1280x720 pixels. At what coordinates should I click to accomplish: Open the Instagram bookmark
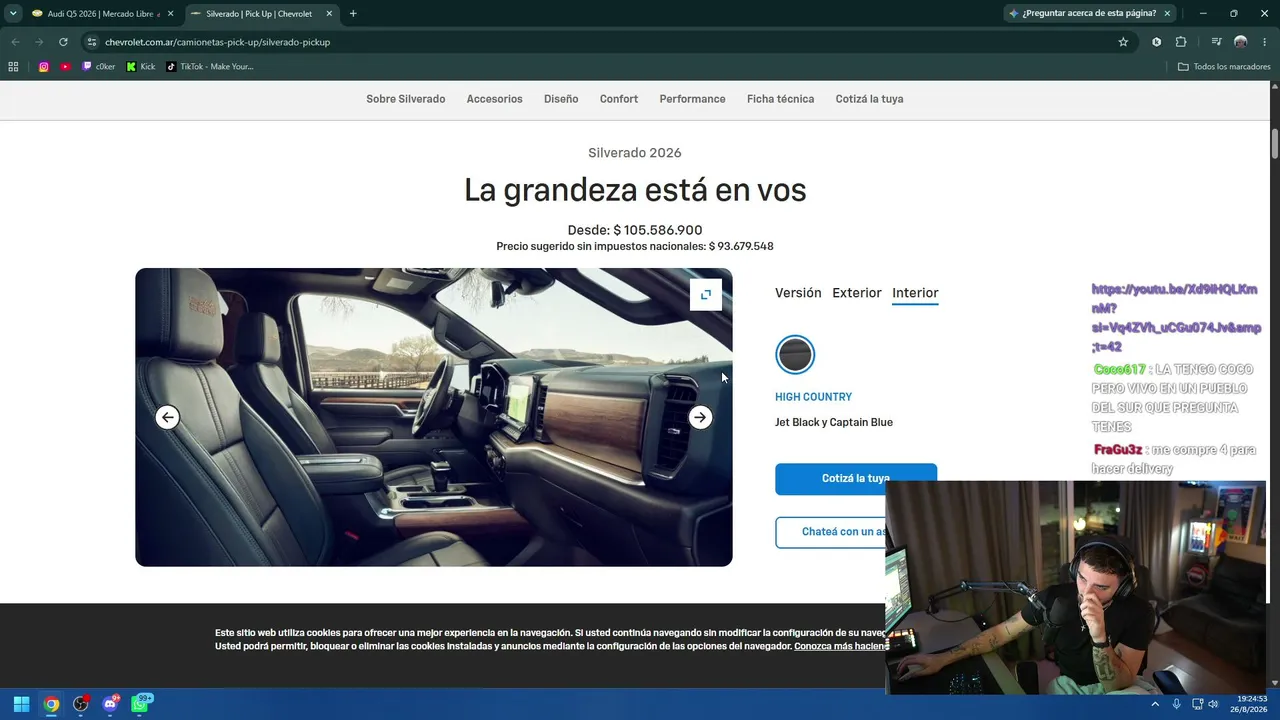tap(44, 67)
